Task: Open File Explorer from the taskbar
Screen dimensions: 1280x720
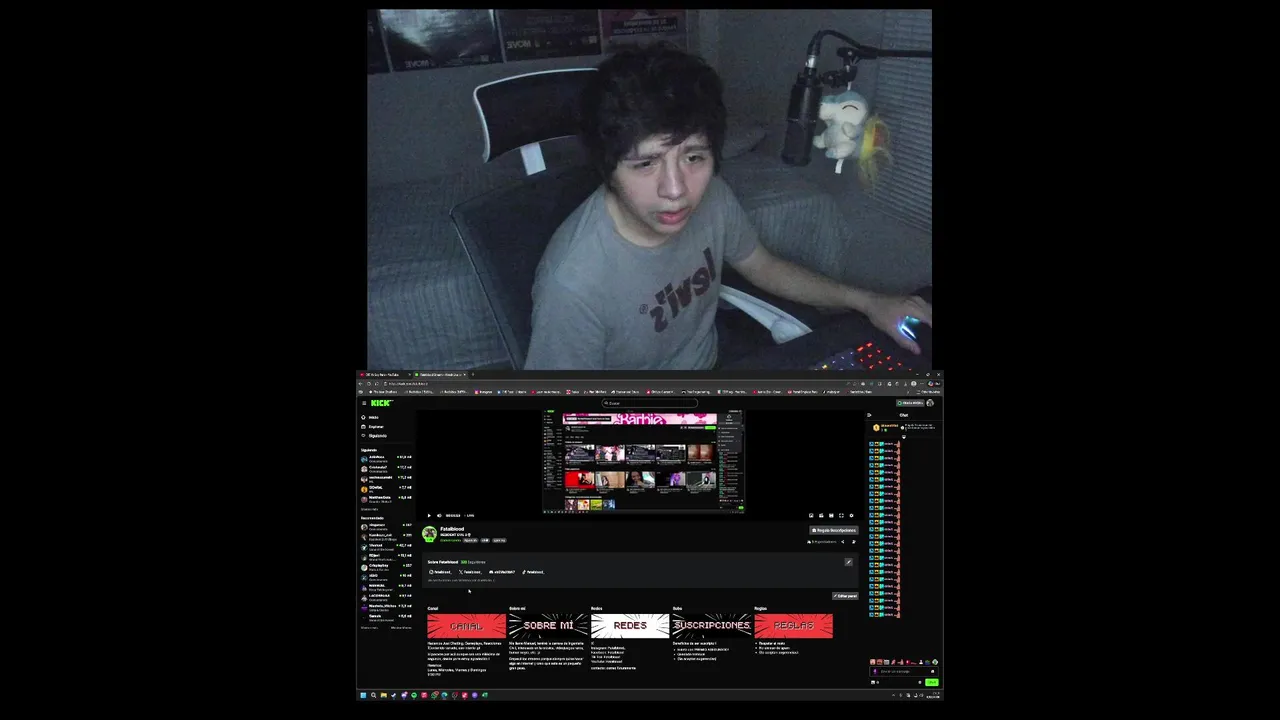Action: pos(383,695)
